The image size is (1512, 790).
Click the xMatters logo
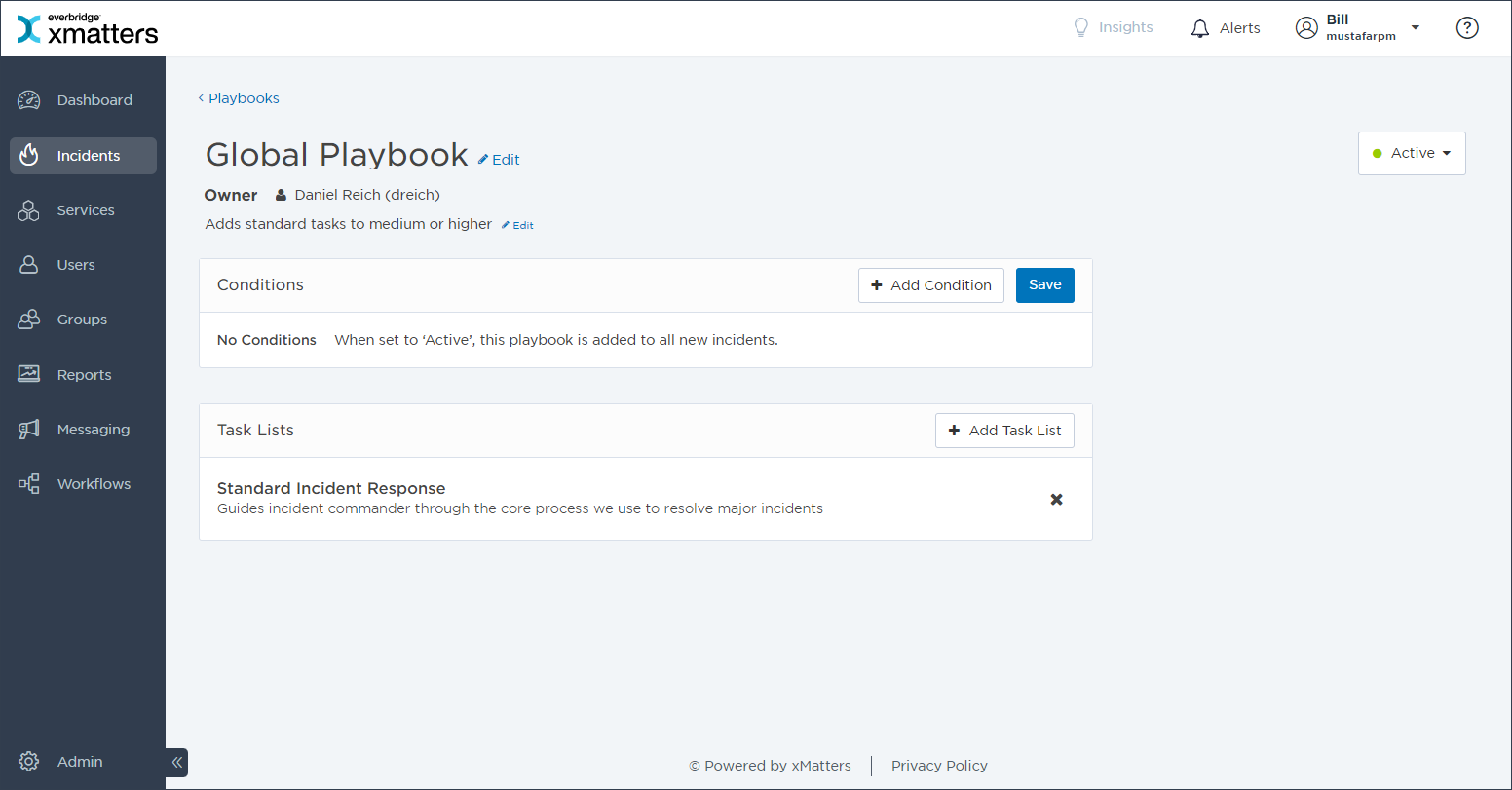click(x=89, y=28)
